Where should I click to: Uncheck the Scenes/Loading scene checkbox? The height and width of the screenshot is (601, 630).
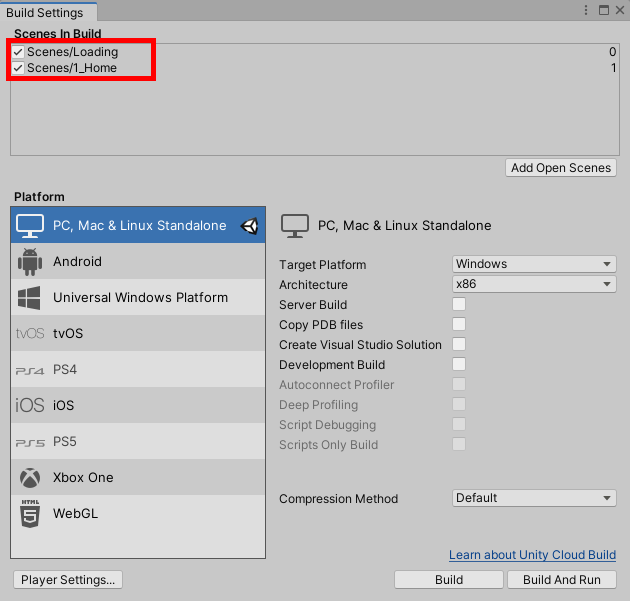pos(18,52)
